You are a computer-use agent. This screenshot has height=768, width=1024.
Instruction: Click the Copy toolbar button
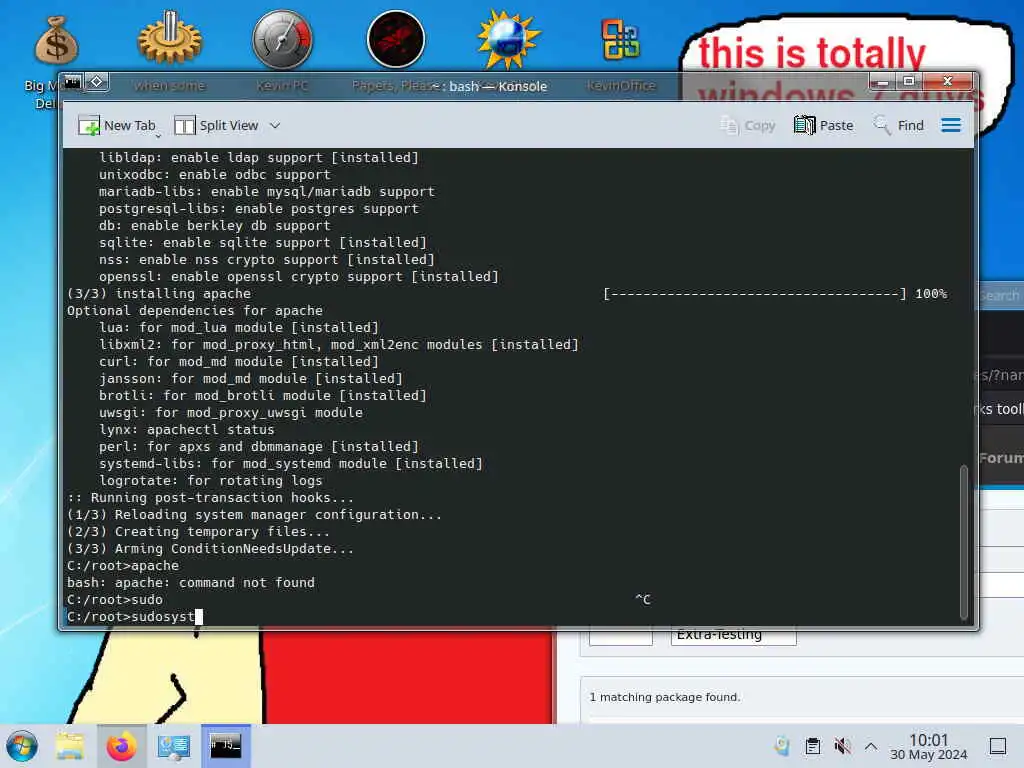[x=748, y=125]
